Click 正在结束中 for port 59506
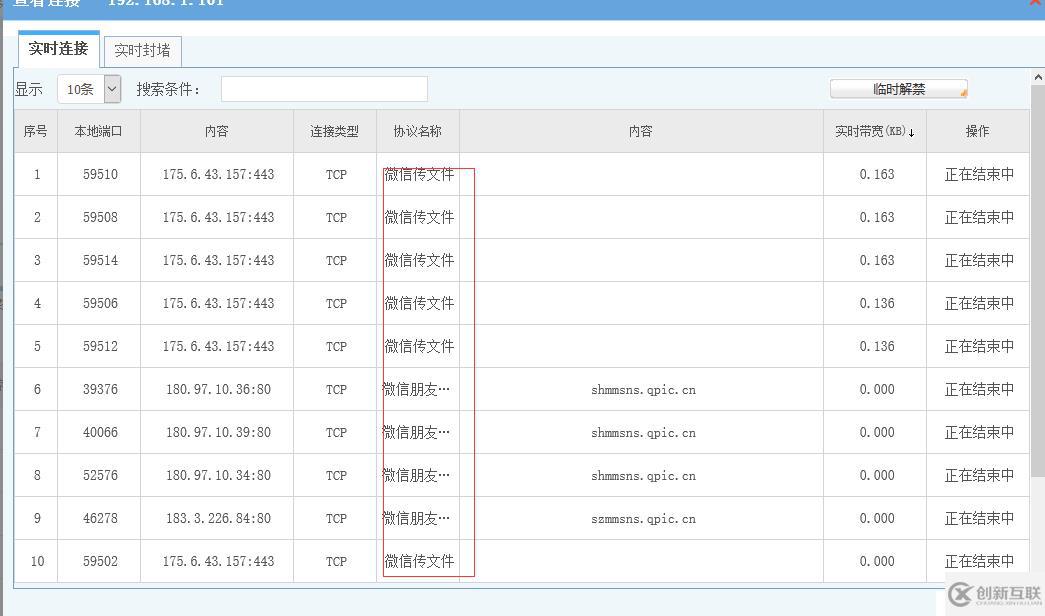The height and width of the screenshot is (616, 1045). coord(979,303)
